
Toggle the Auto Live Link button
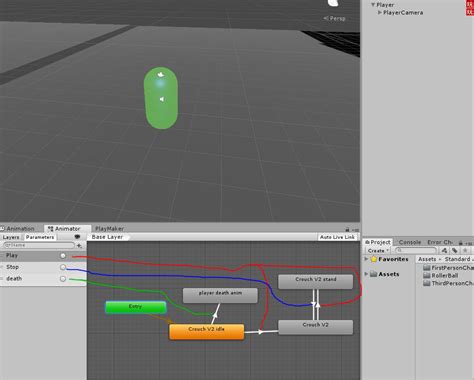point(337,237)
